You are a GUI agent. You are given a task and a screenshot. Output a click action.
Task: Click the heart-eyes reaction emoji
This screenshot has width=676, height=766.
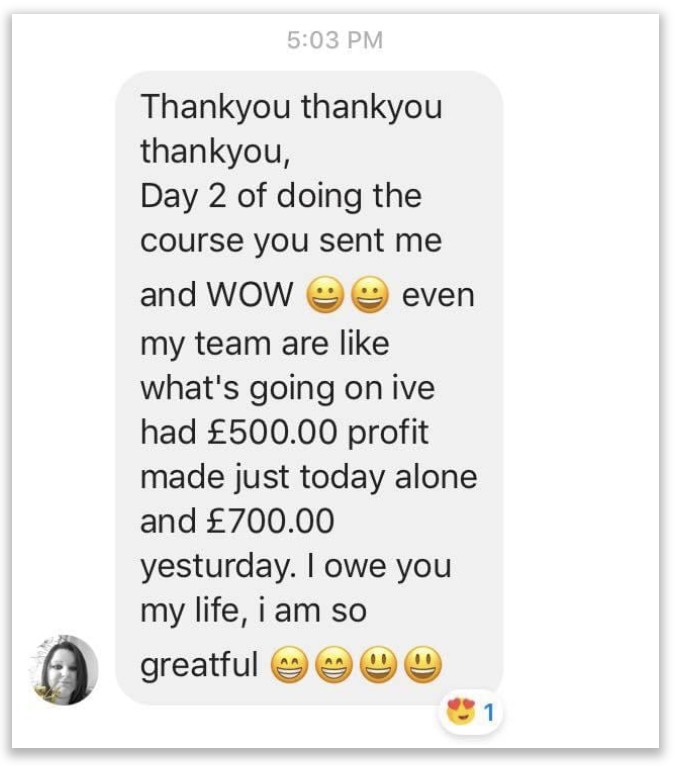point(461,713)
